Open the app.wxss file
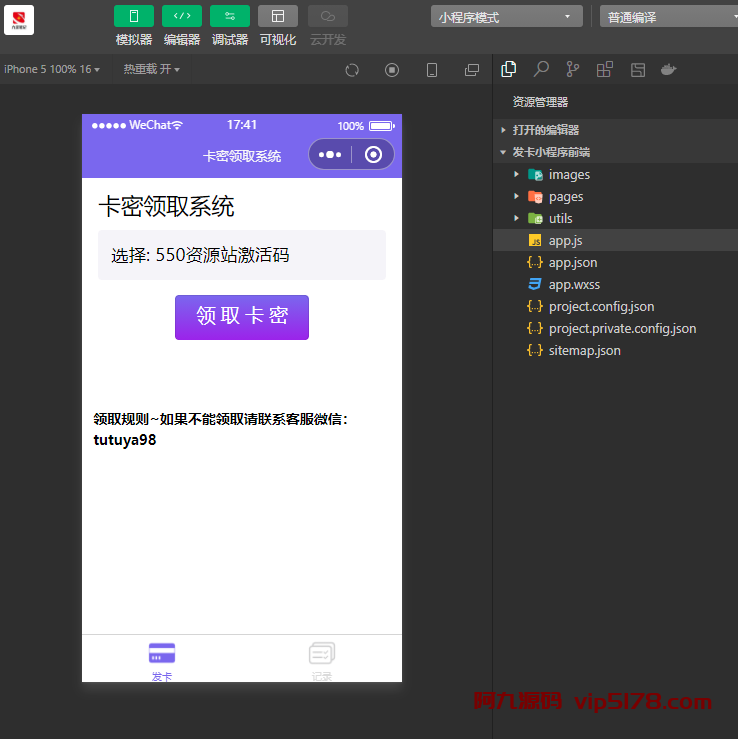Screen dimensions: 738x739 [x=615, y=284]
